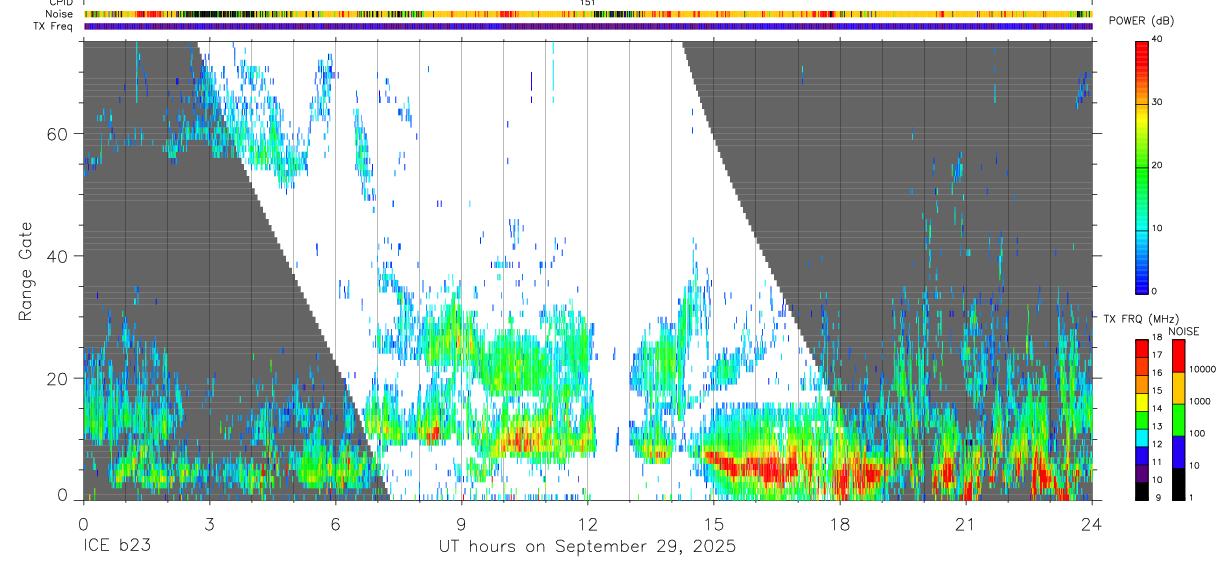Click the 'Noise' strip label at top left

60,14
